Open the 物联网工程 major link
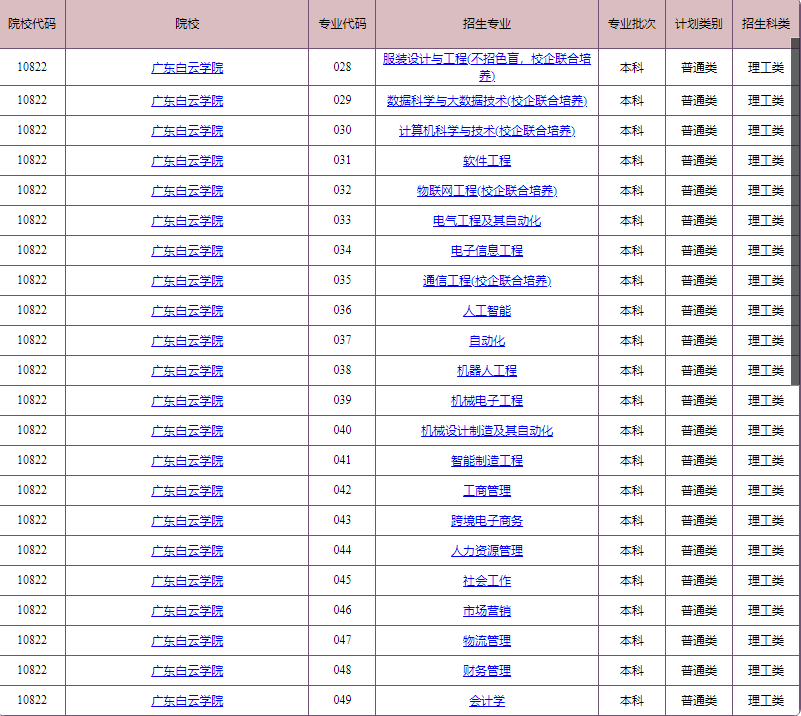Image resolution: width=801 pixels, height=716 pixels. [x=486, y=190]
